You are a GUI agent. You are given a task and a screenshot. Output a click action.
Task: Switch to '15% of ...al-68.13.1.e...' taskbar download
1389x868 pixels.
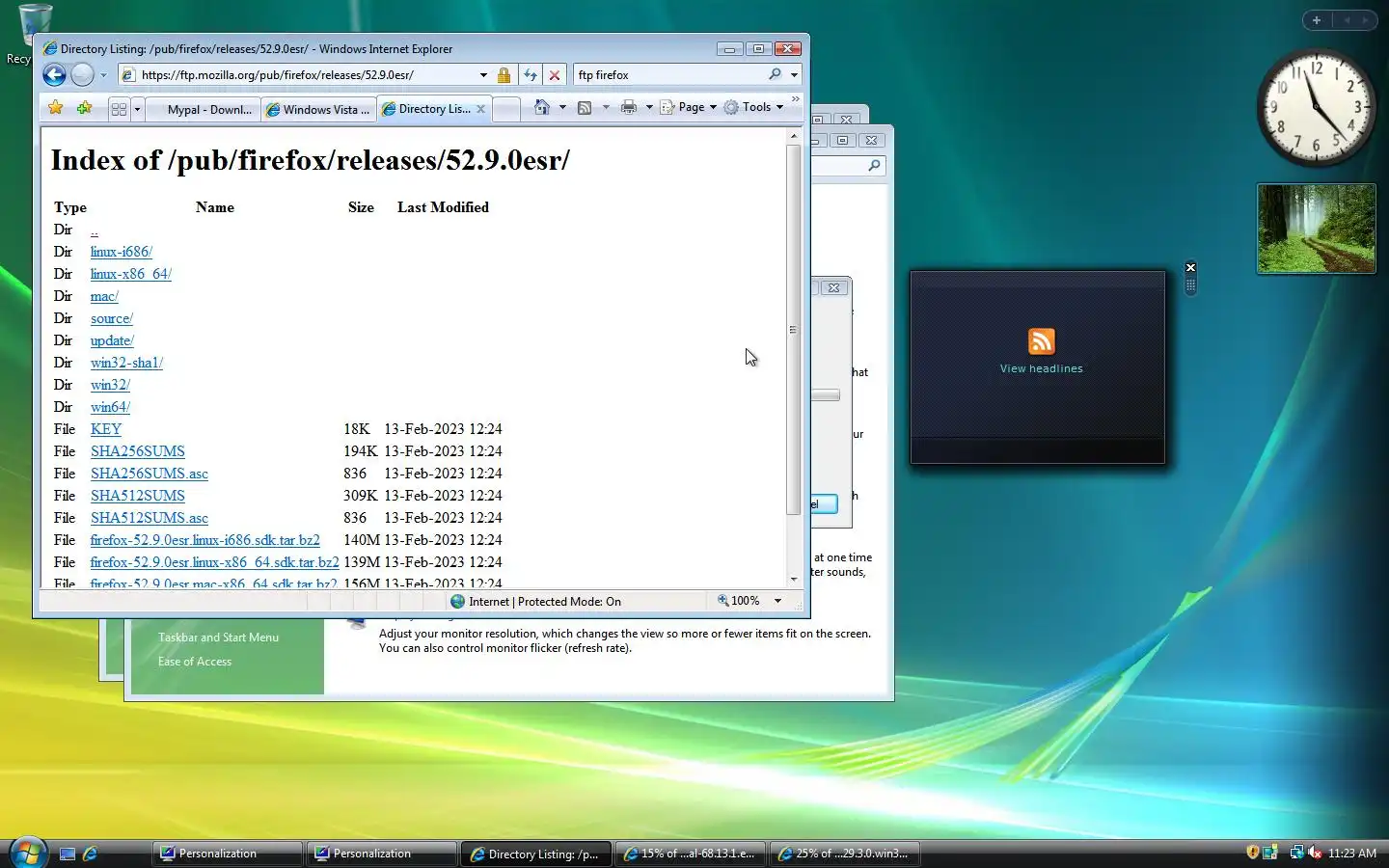[x=690, y=854]
